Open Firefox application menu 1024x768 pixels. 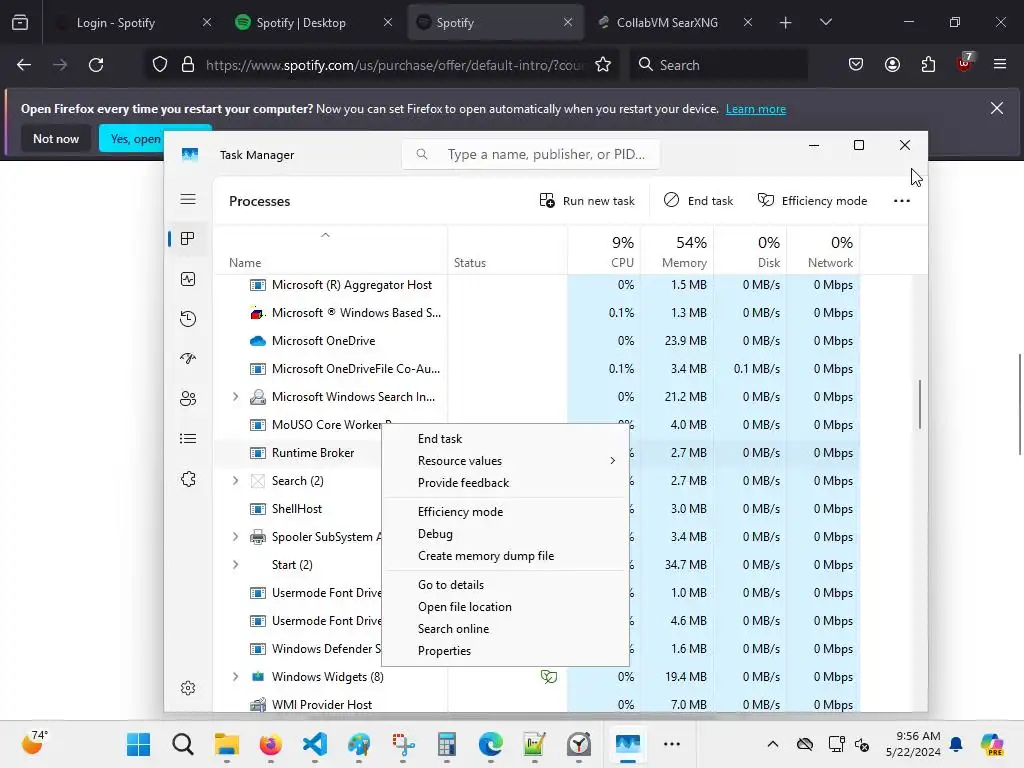click(1000, 65)
